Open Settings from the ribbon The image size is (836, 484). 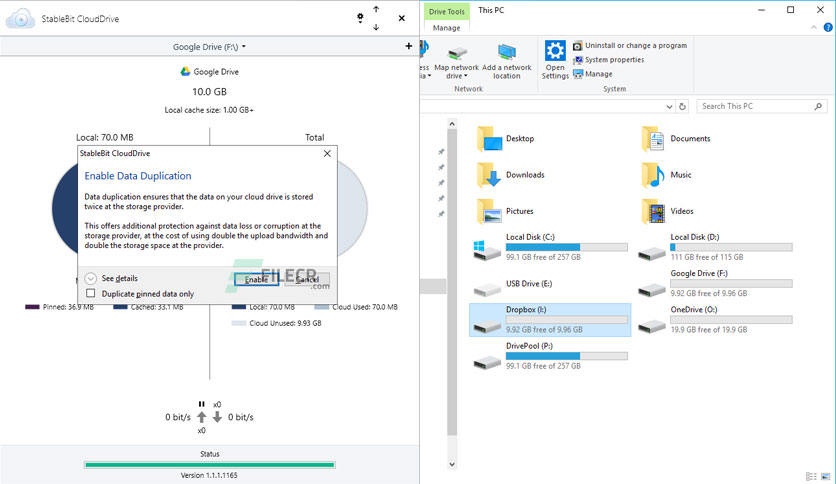pos(555,61)
